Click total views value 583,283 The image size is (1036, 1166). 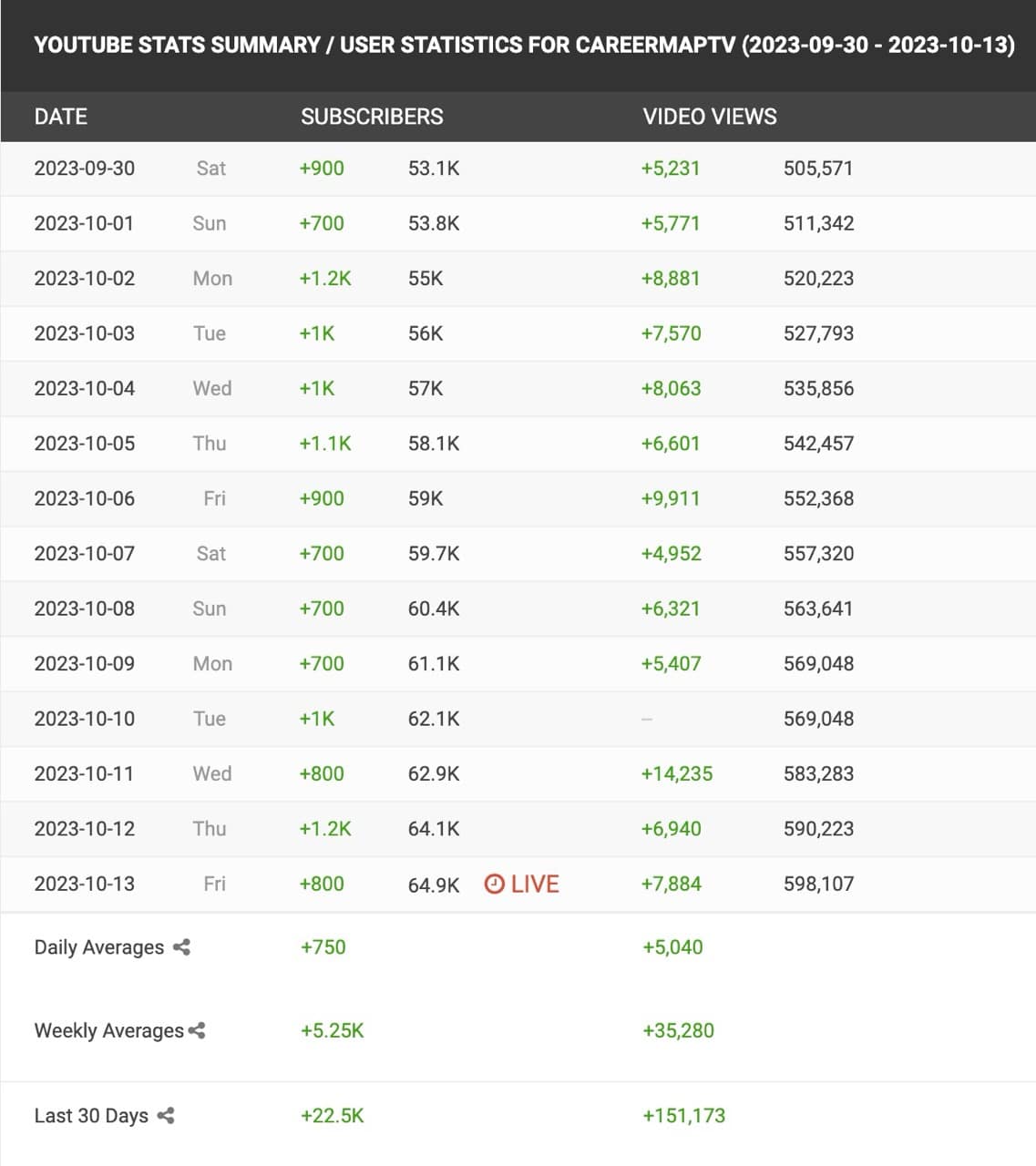[x=819, y=773]
